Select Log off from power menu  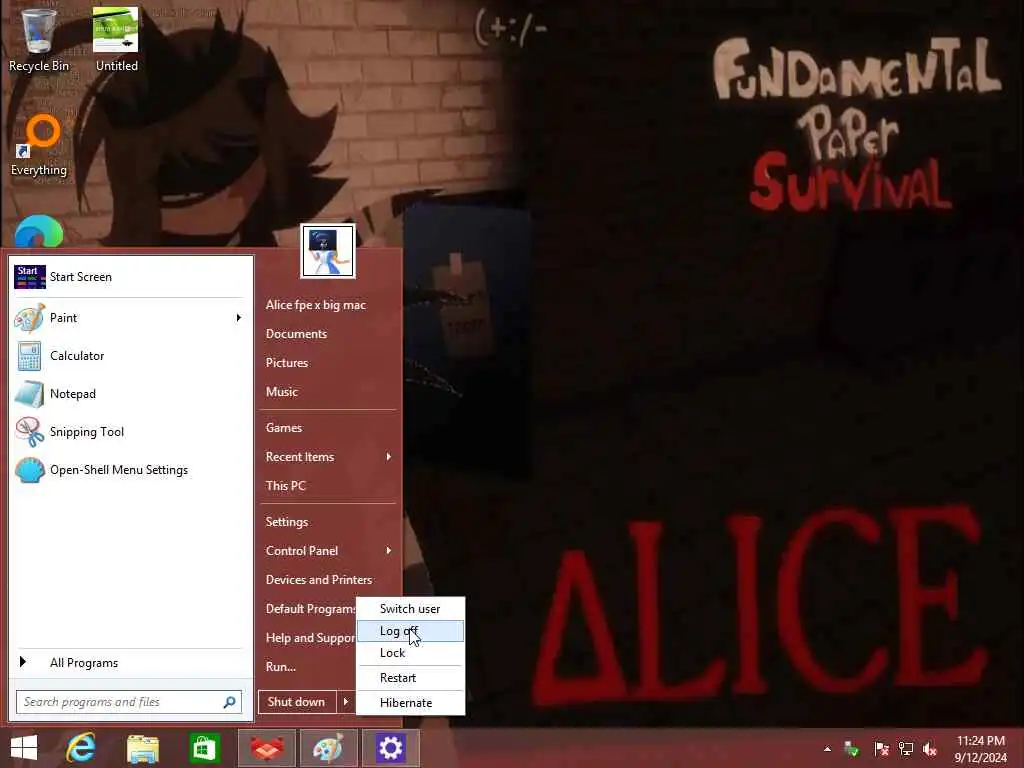click(410, 631)
